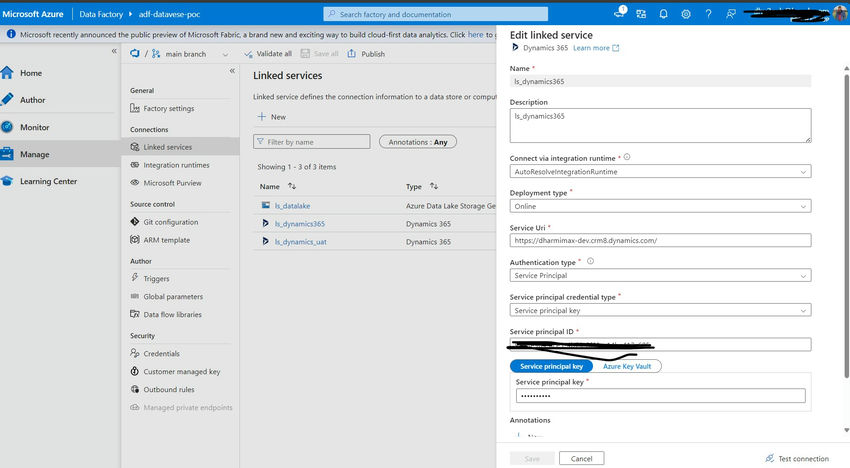850x468 pixels.
Task: Click the help question mark icon
Action: pos(708,14)
